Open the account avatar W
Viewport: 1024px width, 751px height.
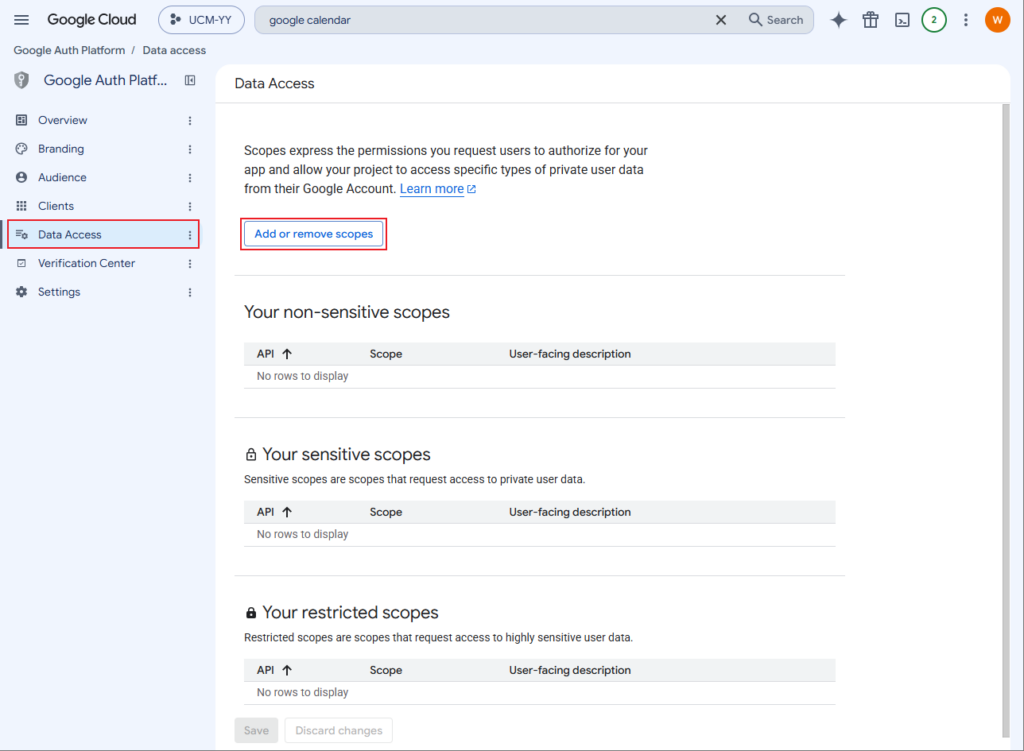point(997,20)
